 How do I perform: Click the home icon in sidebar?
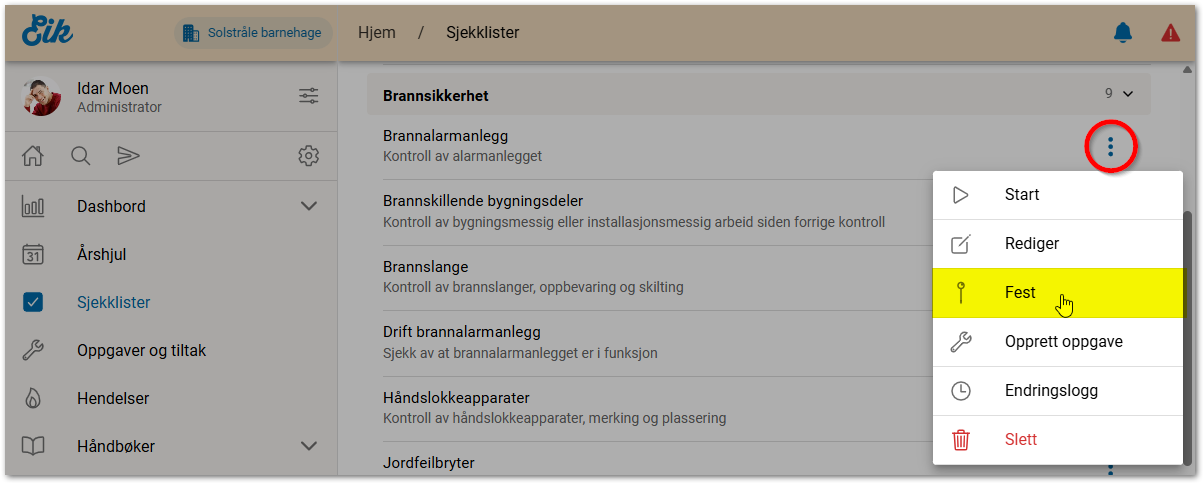[x=33, y=156]
